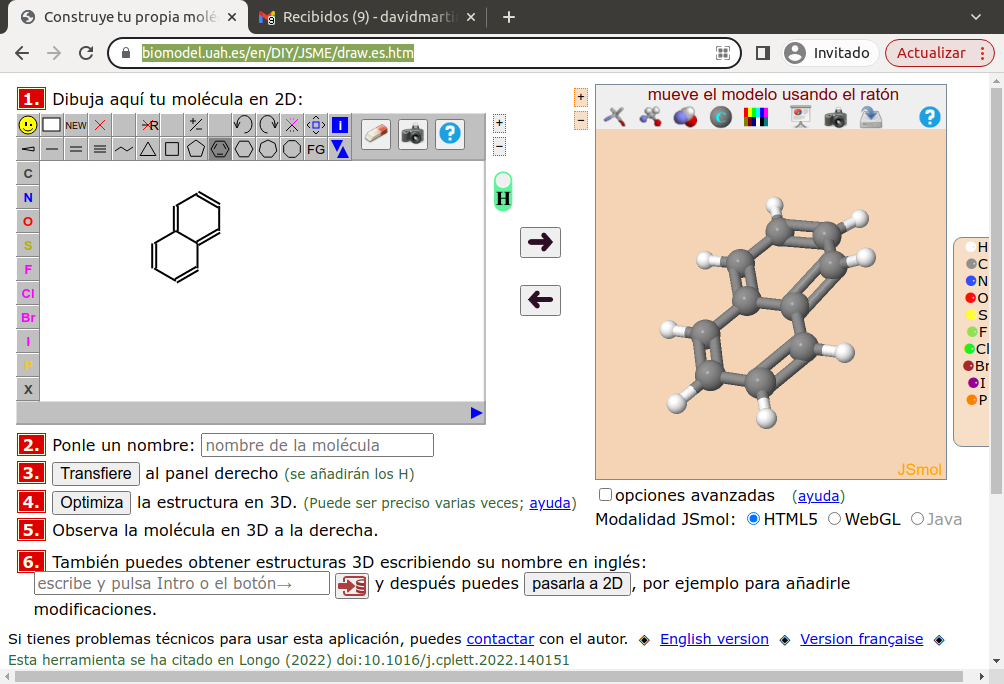The image size is (1004, 684).
Task: Click the JSmol blue help icon
Action: click(930, 117)
